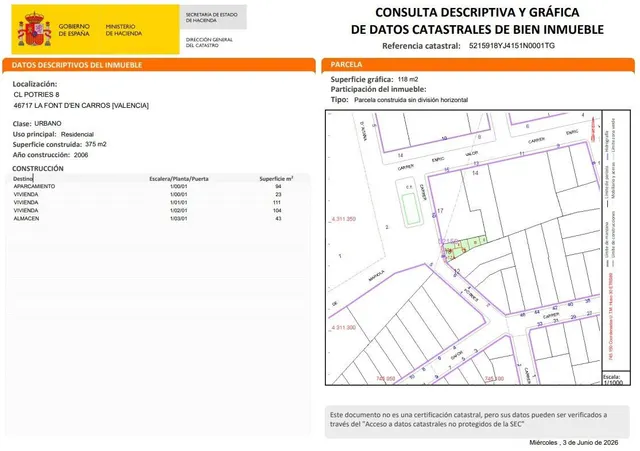Image resolution: width=640 pixels, height=451 pixels.
Task: Click the 'Escalera/Planta/Puerta' column header
Action: [x=179, y=179]
